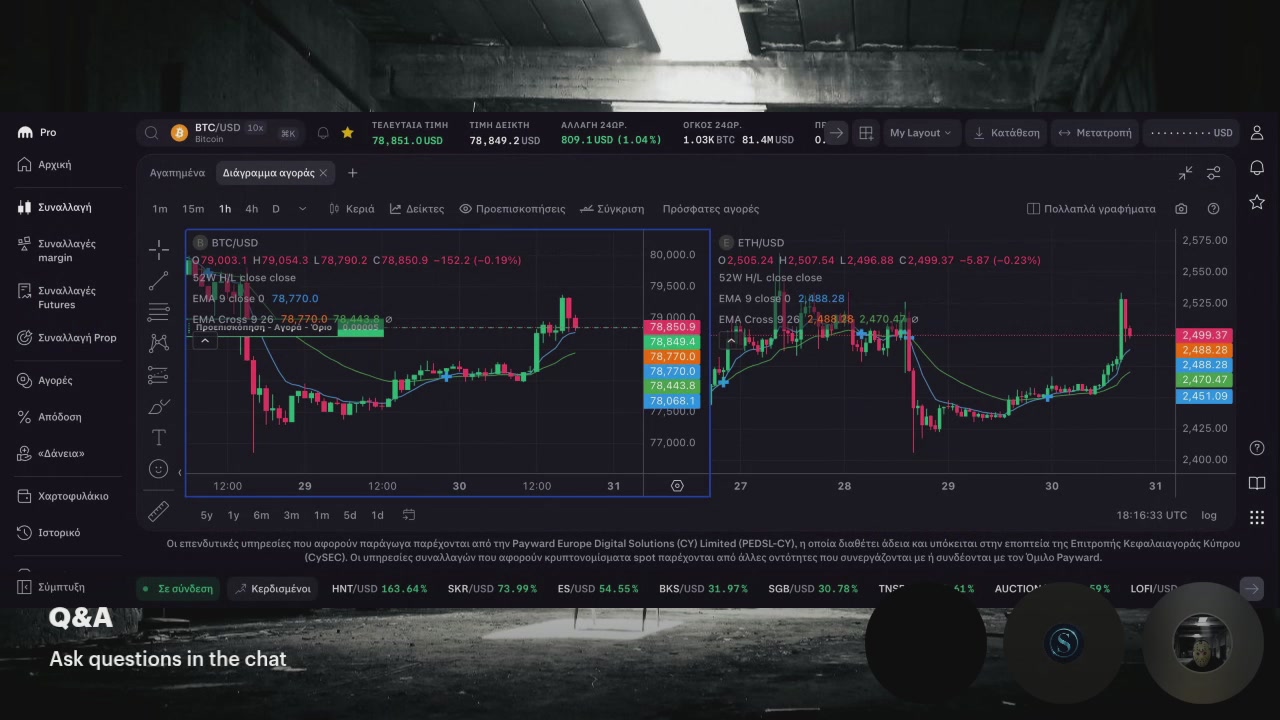Open the chart panel settings sliders icon
Viewport: 1280px width, 720px height.
tap(1213, 173)
